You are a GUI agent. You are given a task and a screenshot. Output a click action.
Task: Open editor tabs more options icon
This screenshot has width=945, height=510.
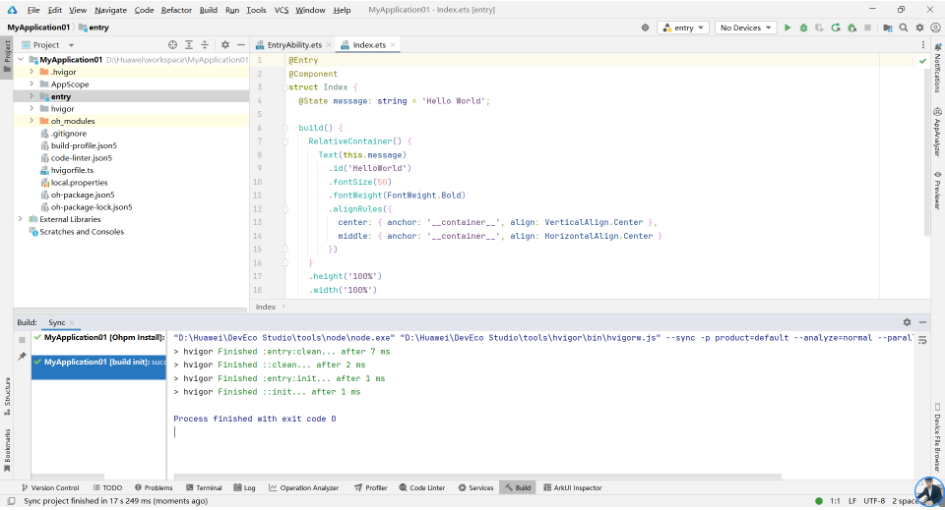[923, 45]
